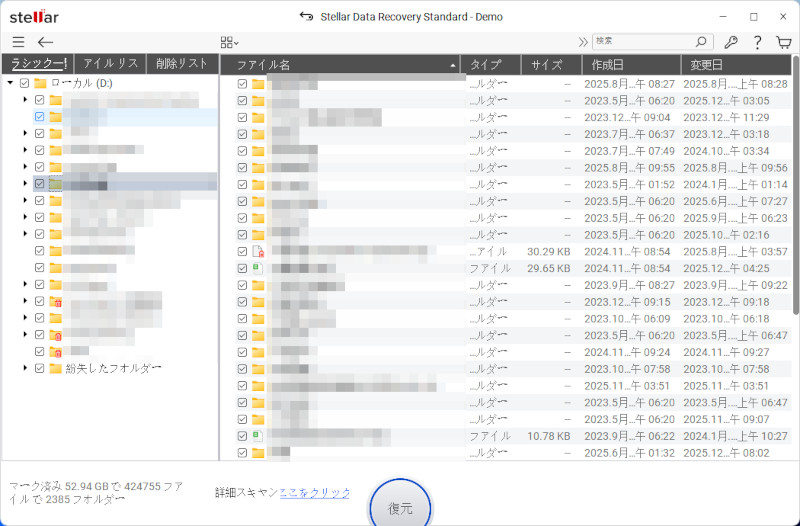Open the shopping cart icon

coord(784,42)
